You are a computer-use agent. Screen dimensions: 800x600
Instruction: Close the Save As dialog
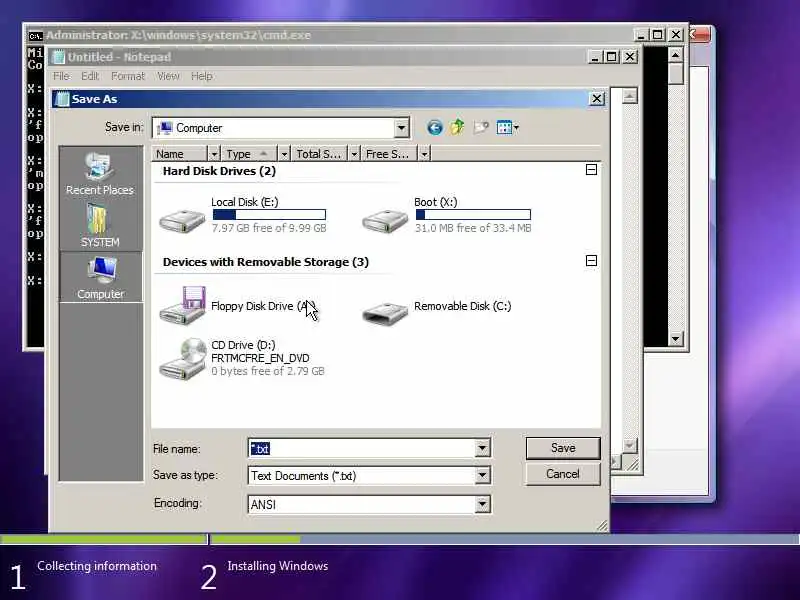pyautogui.click(x=597, y=98)
